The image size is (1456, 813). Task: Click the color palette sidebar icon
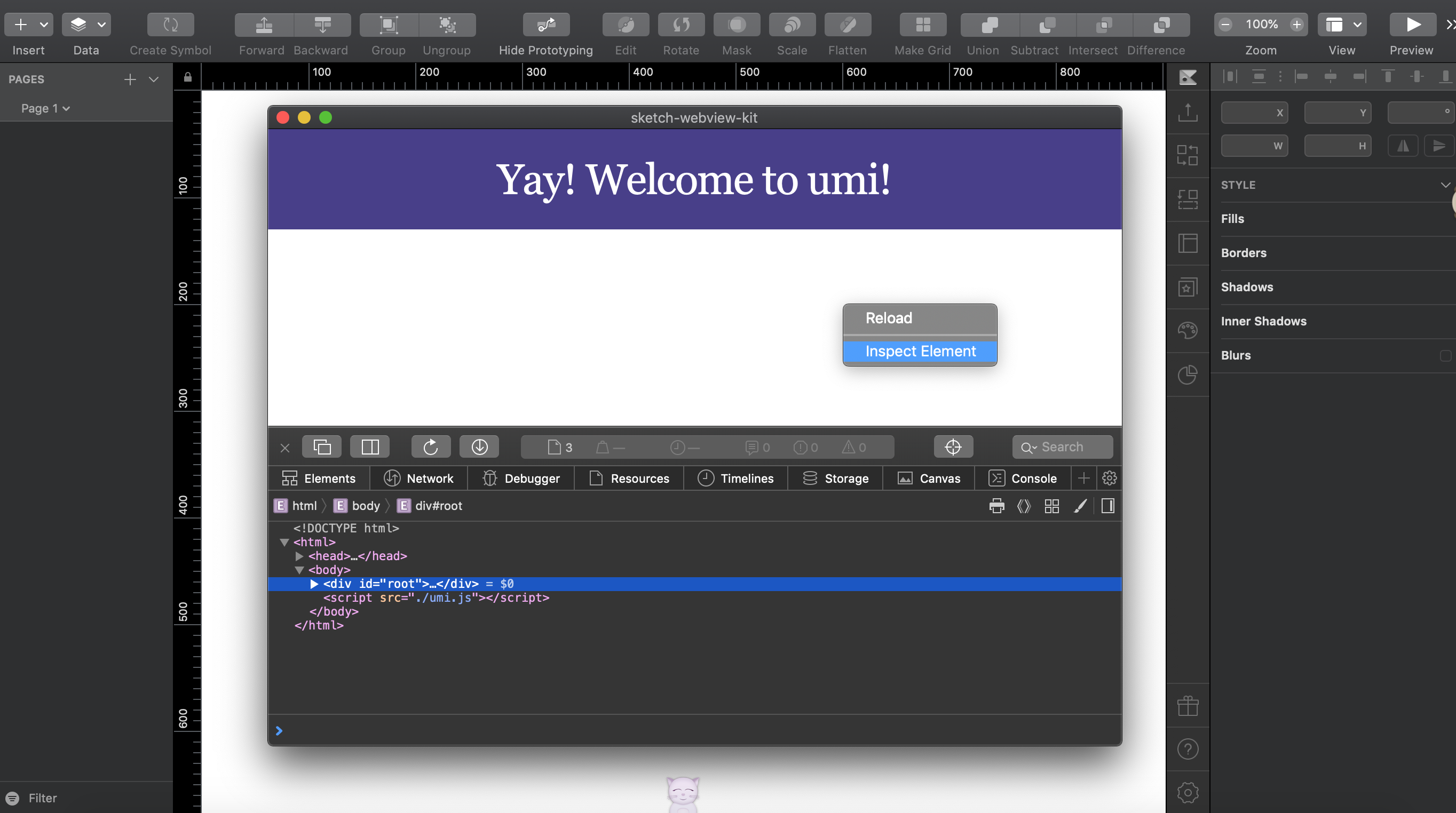coord(1188,330)
